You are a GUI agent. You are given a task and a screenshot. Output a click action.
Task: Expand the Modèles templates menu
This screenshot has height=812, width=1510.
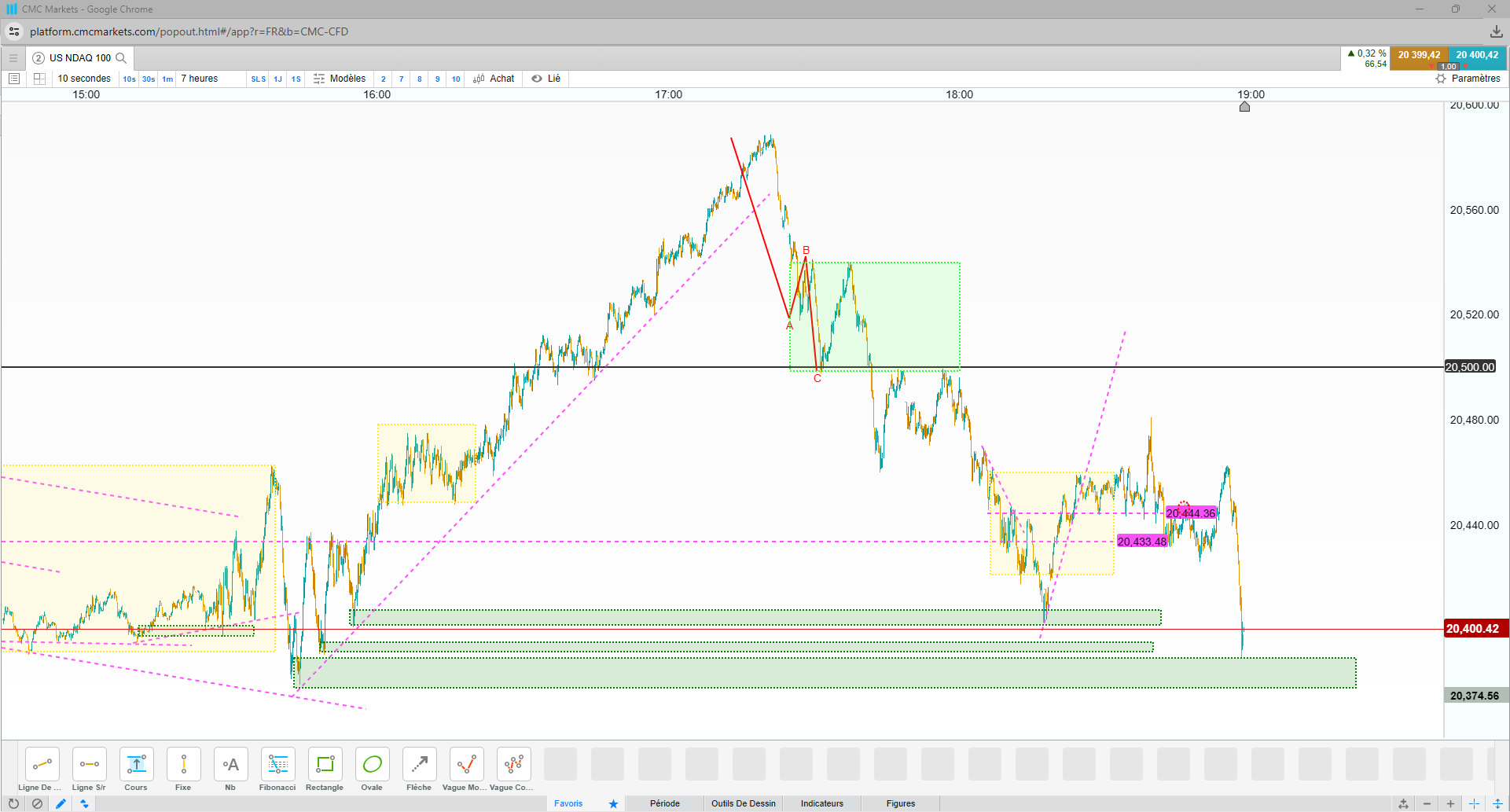(x=340, y=79)
